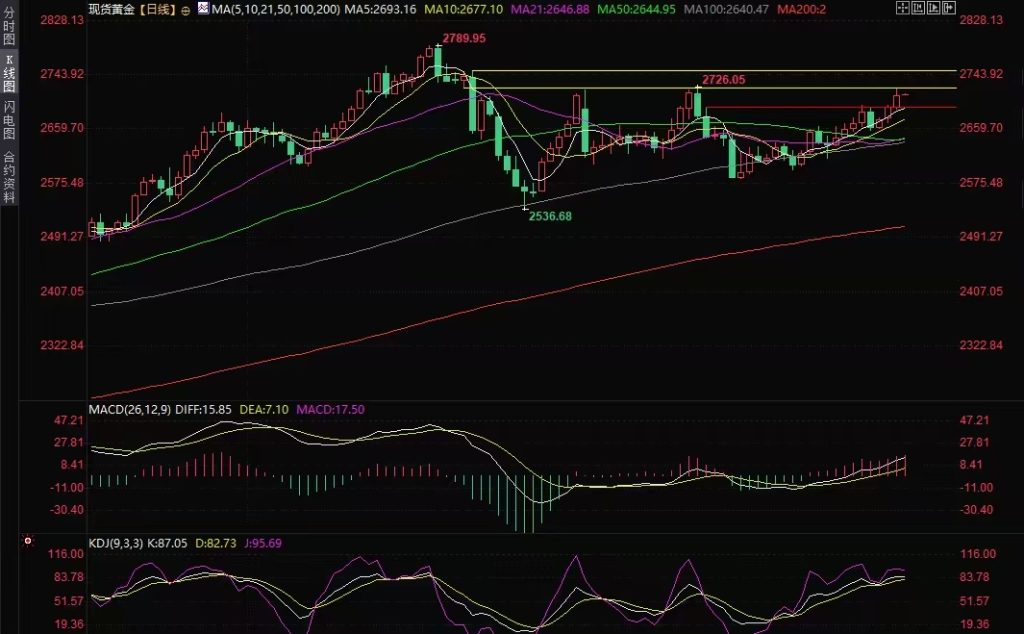Click the MACD:17.50 reading
The width and height of the screenshot is (1024, 634).
click(x=330, y=409)
